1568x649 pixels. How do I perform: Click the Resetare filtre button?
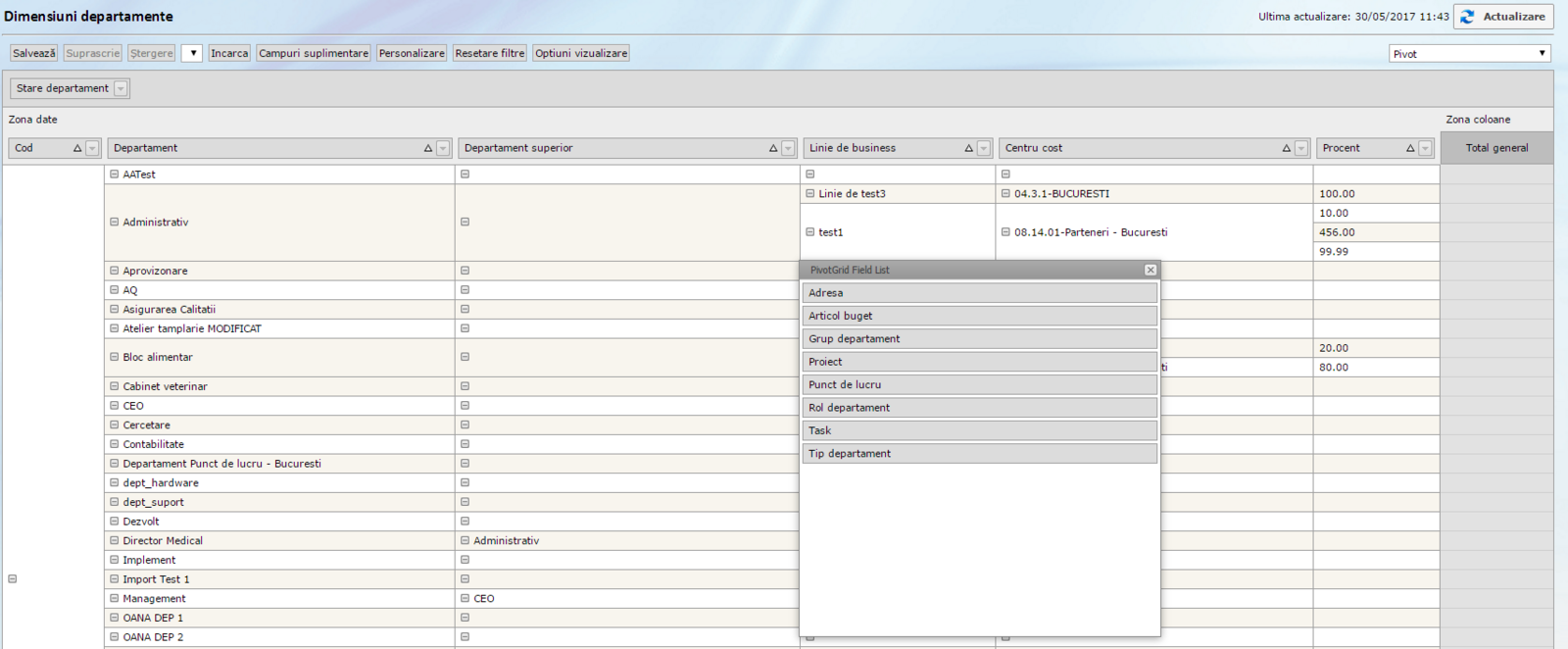[x=490, y=53]
